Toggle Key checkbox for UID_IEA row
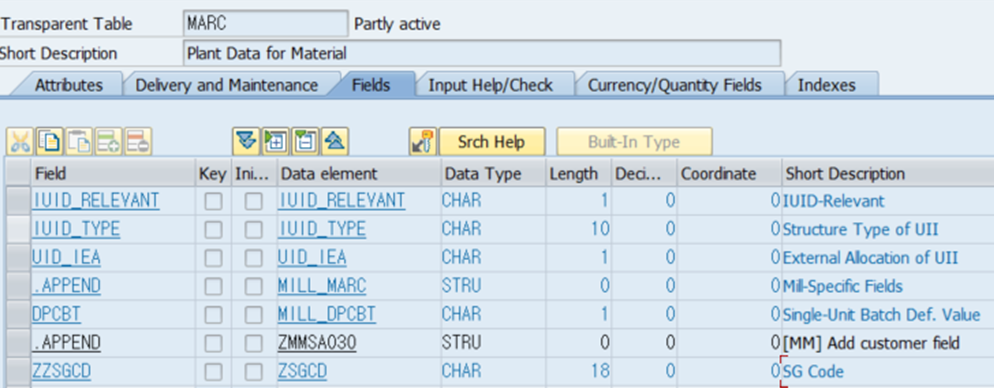994x388 pixels. click(x=213, y=258)
